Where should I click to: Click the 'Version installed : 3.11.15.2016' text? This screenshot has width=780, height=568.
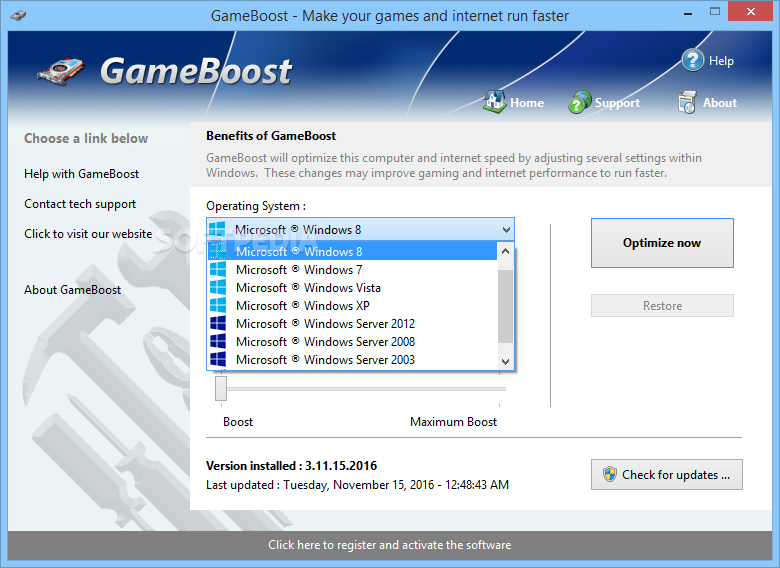292,466
